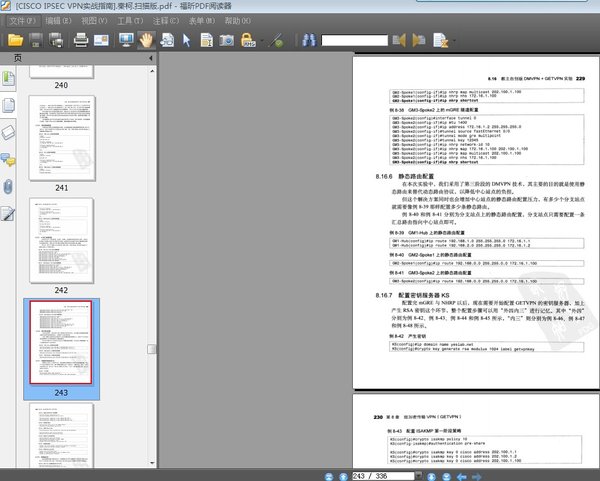Click thumbnail panel scroll up arrow
Viewport: 600px width, 481px height.
point(152,71)
